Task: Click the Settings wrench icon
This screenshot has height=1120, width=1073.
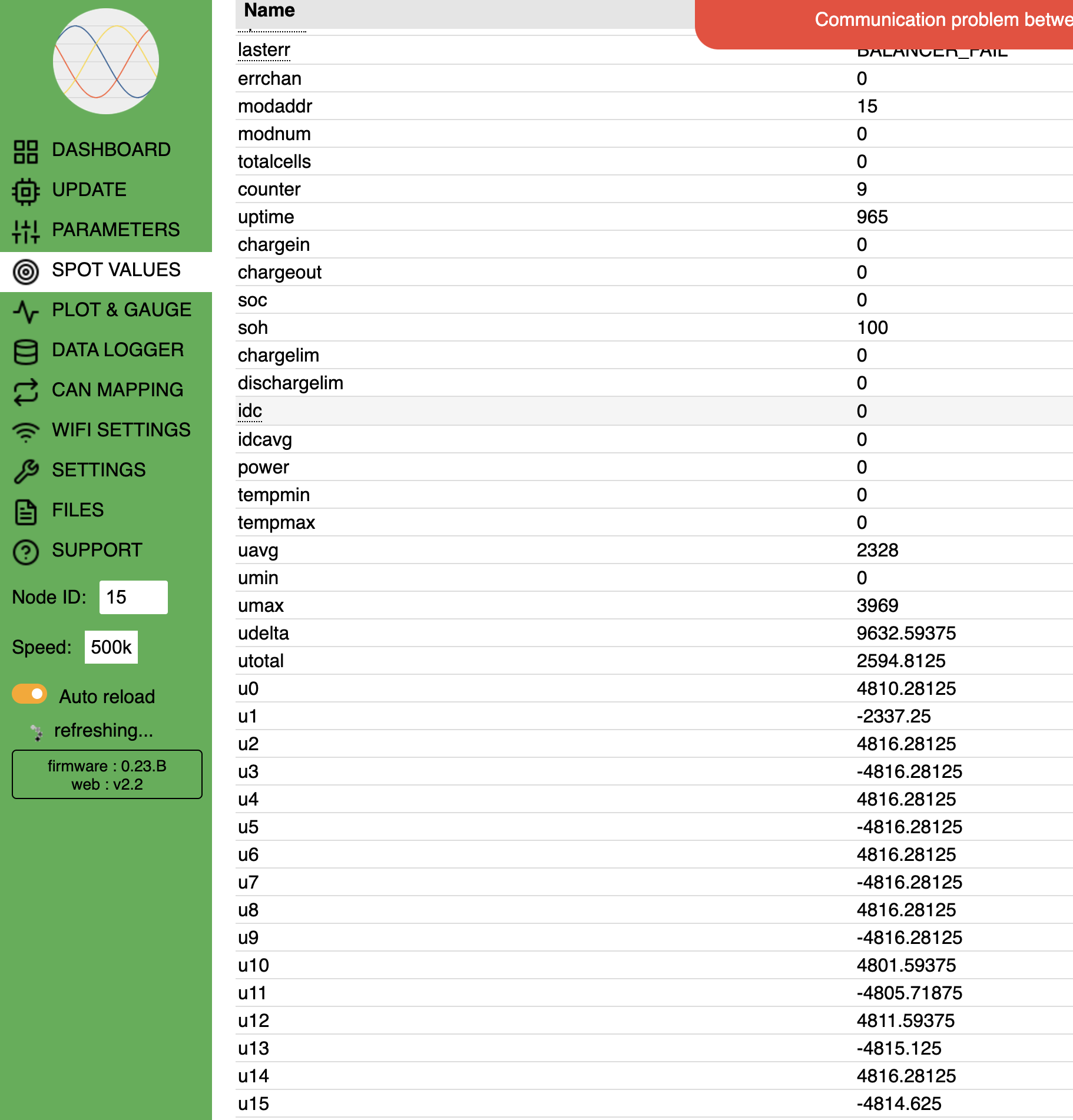Action: 26,472
